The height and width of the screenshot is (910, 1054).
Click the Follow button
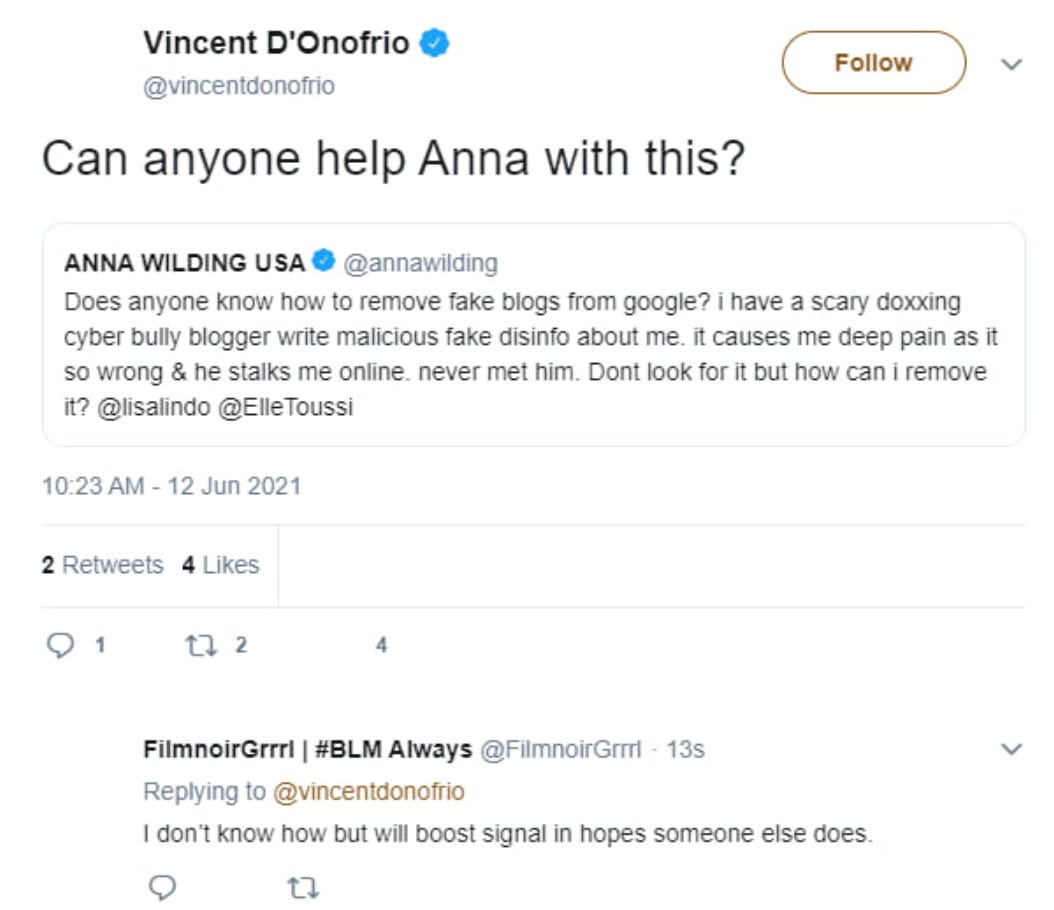(873, 63)
